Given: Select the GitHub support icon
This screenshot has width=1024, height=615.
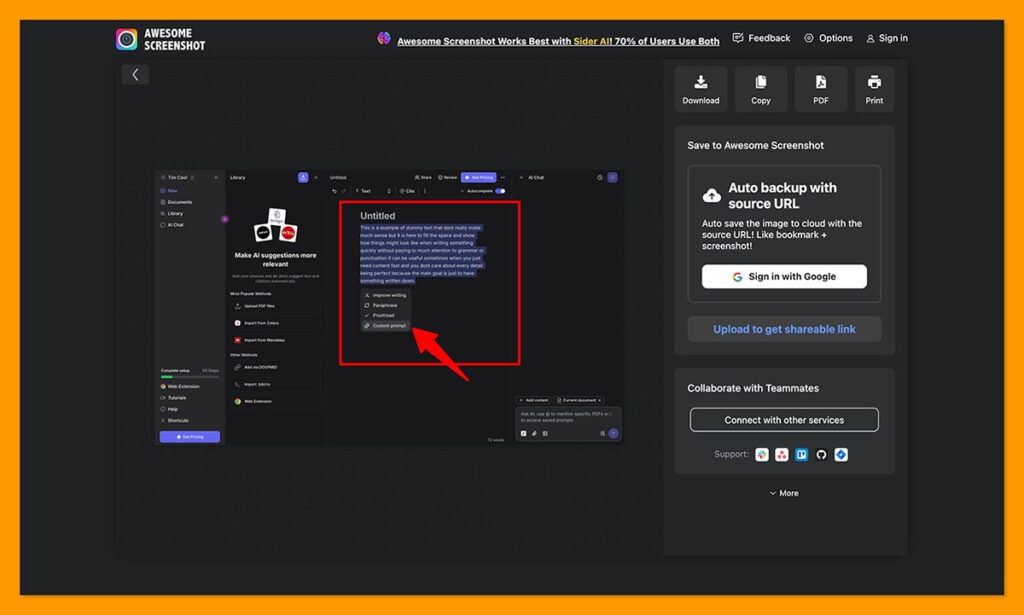Looking at the screenshot, I should pos(822,454).
